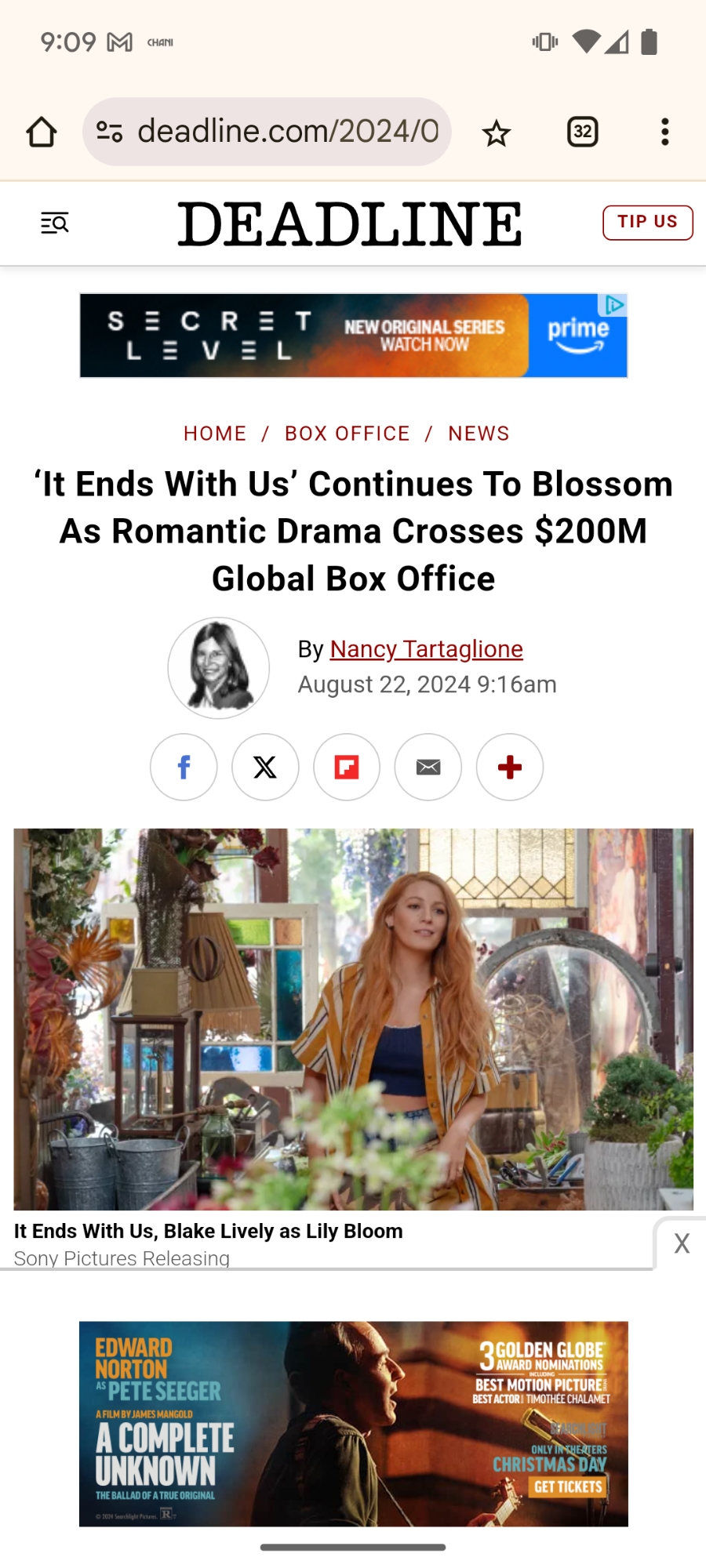Image resolution: width=706 pixels, height=1568 pixels.
Task: Open site information icon in address bar
Action: coord(109,132)
